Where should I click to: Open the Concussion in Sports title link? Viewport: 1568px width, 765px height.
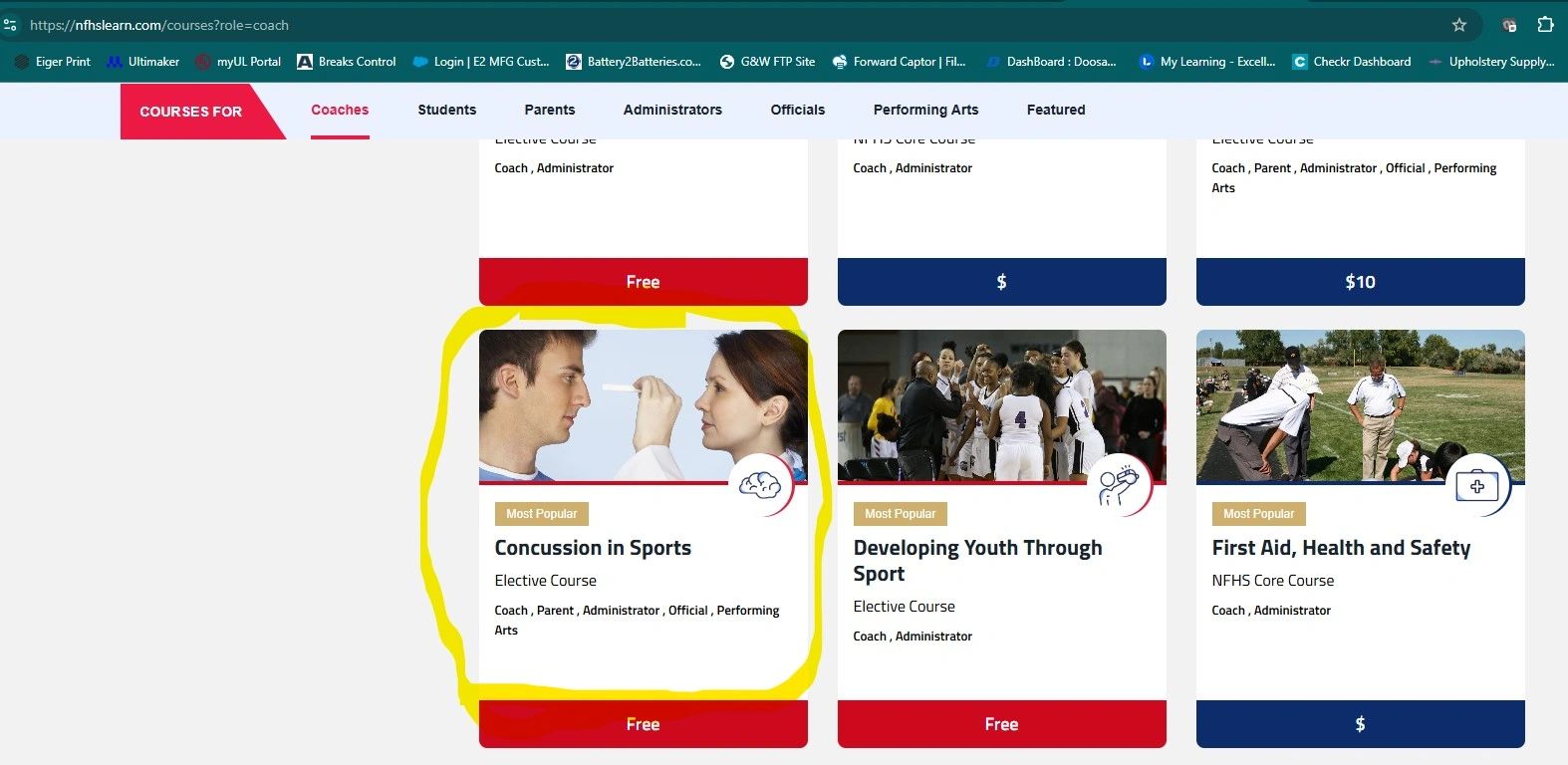593,548
